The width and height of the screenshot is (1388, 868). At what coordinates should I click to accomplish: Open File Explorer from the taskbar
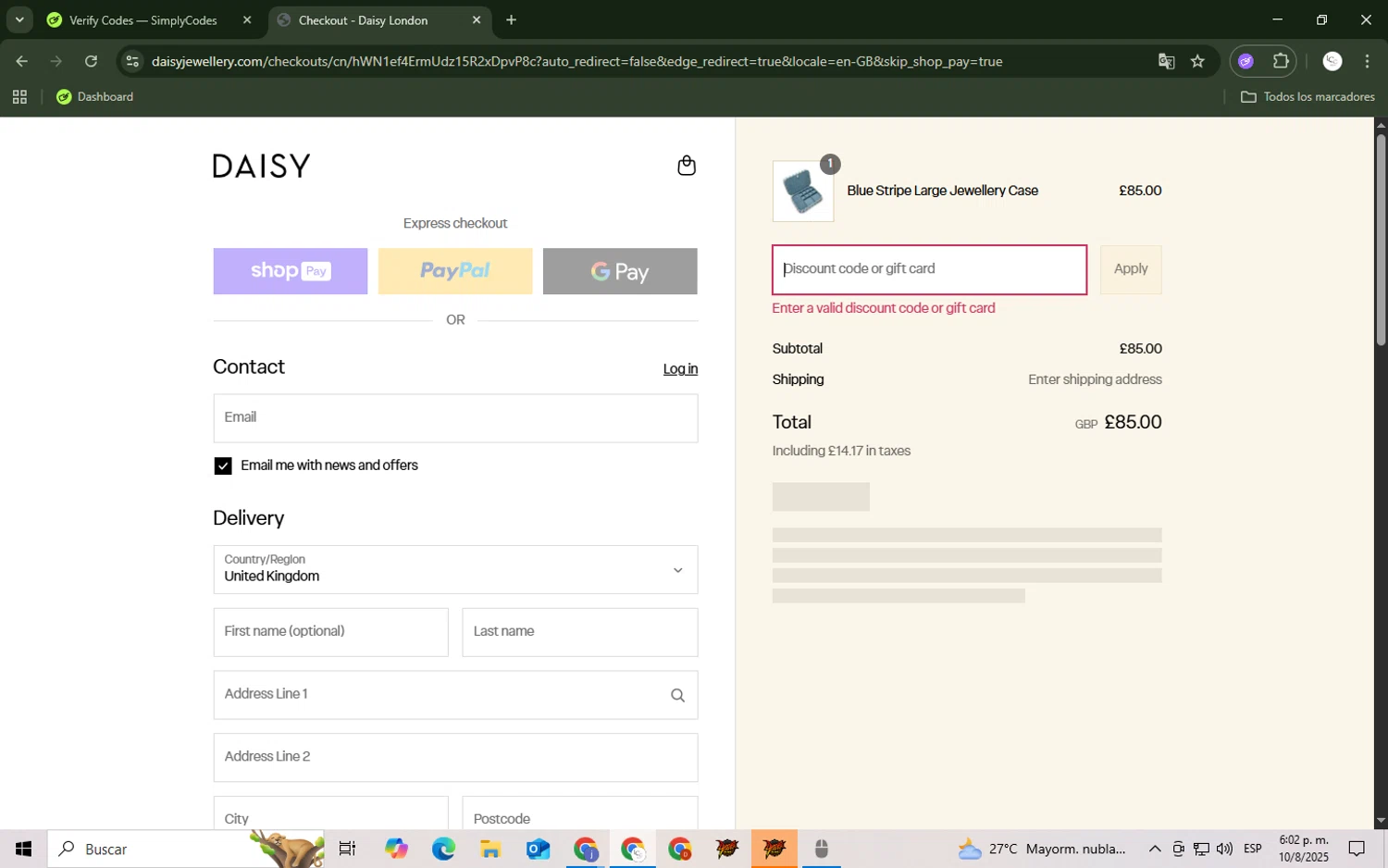pos(490,849)
